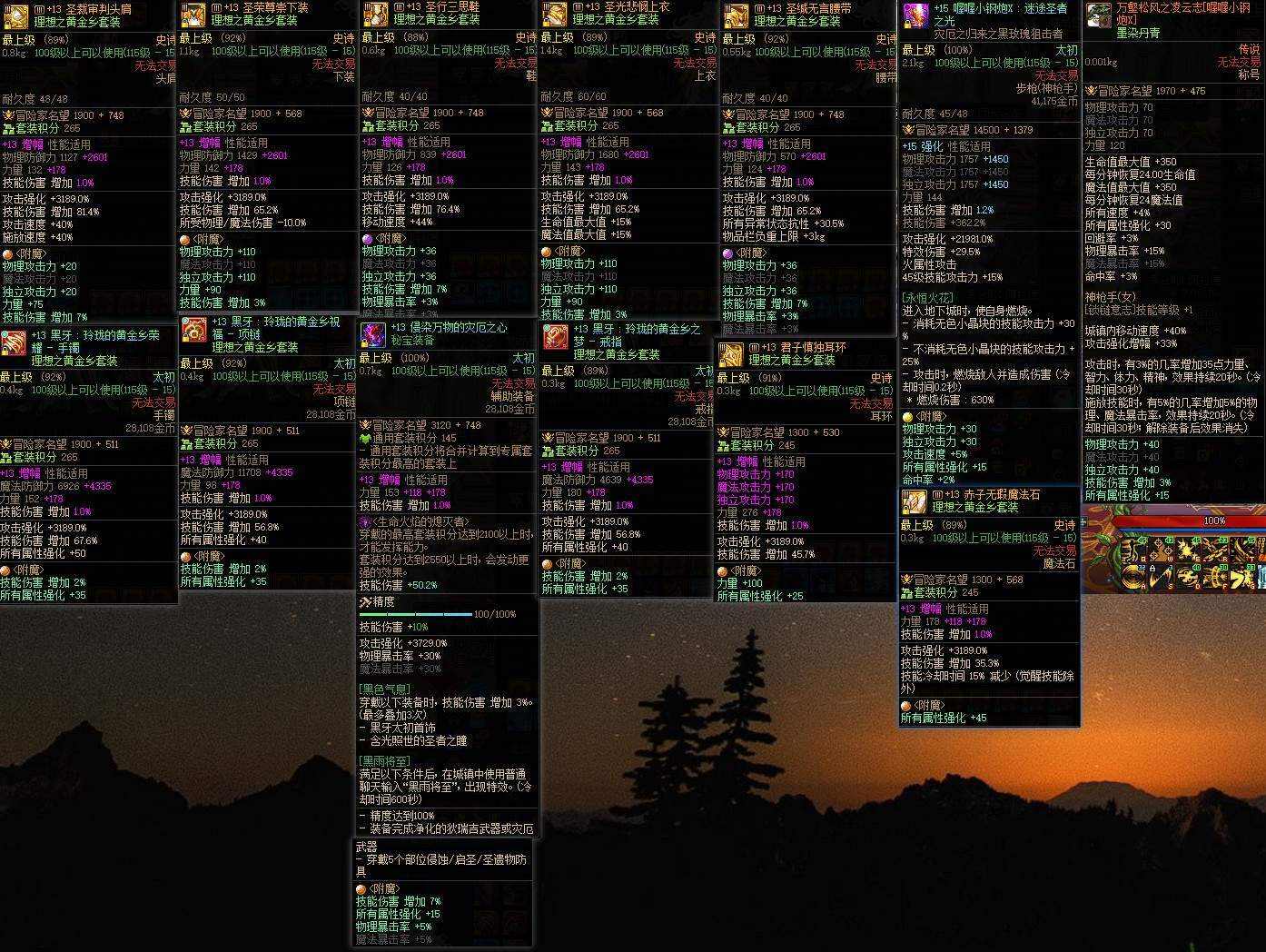
Task: Click the F hotkey skill icon
Action: pos(1215,577)
